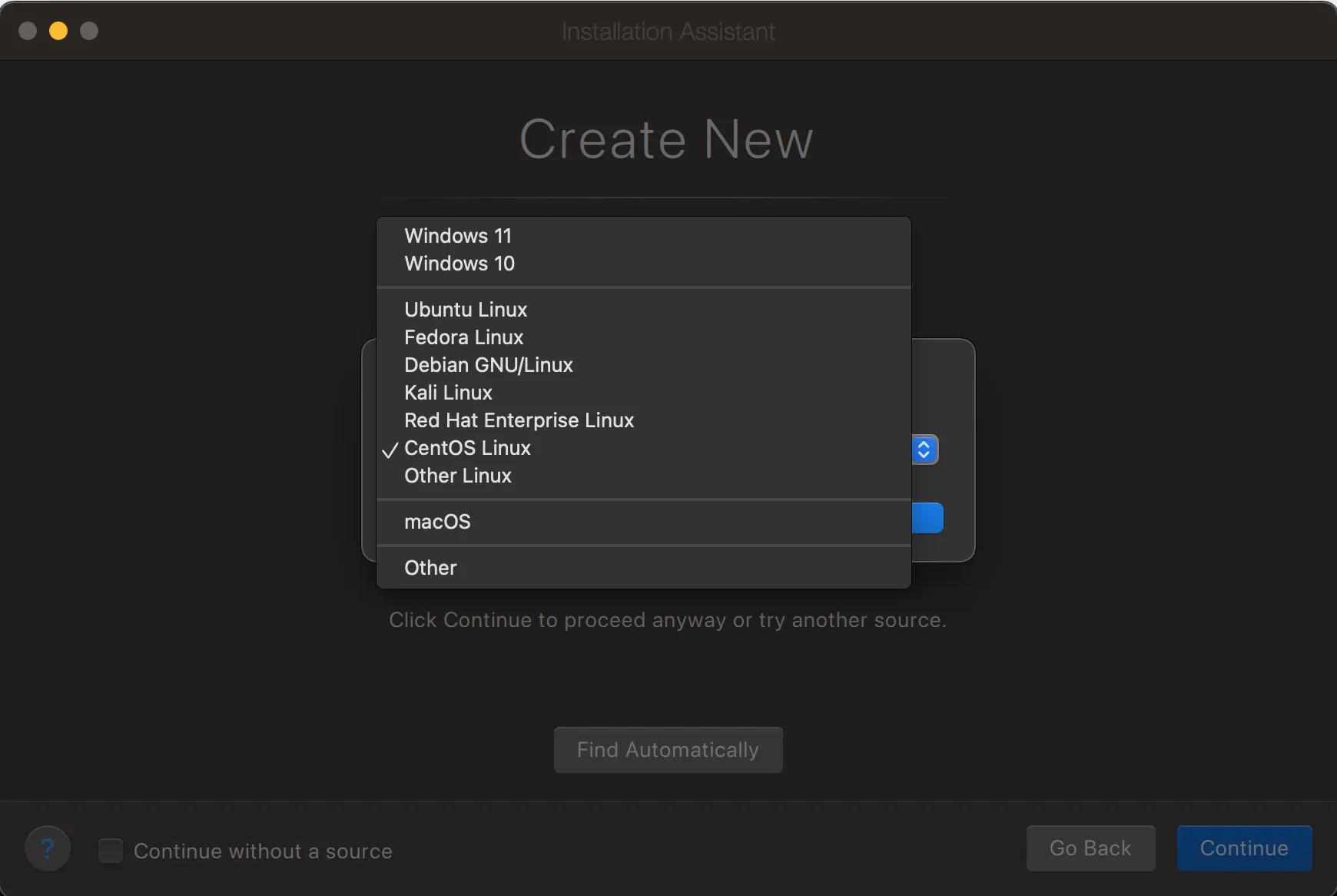1337x896 pixels.
Task: Select Ubuntu Linux from the menu
Action: click(466, 310)
